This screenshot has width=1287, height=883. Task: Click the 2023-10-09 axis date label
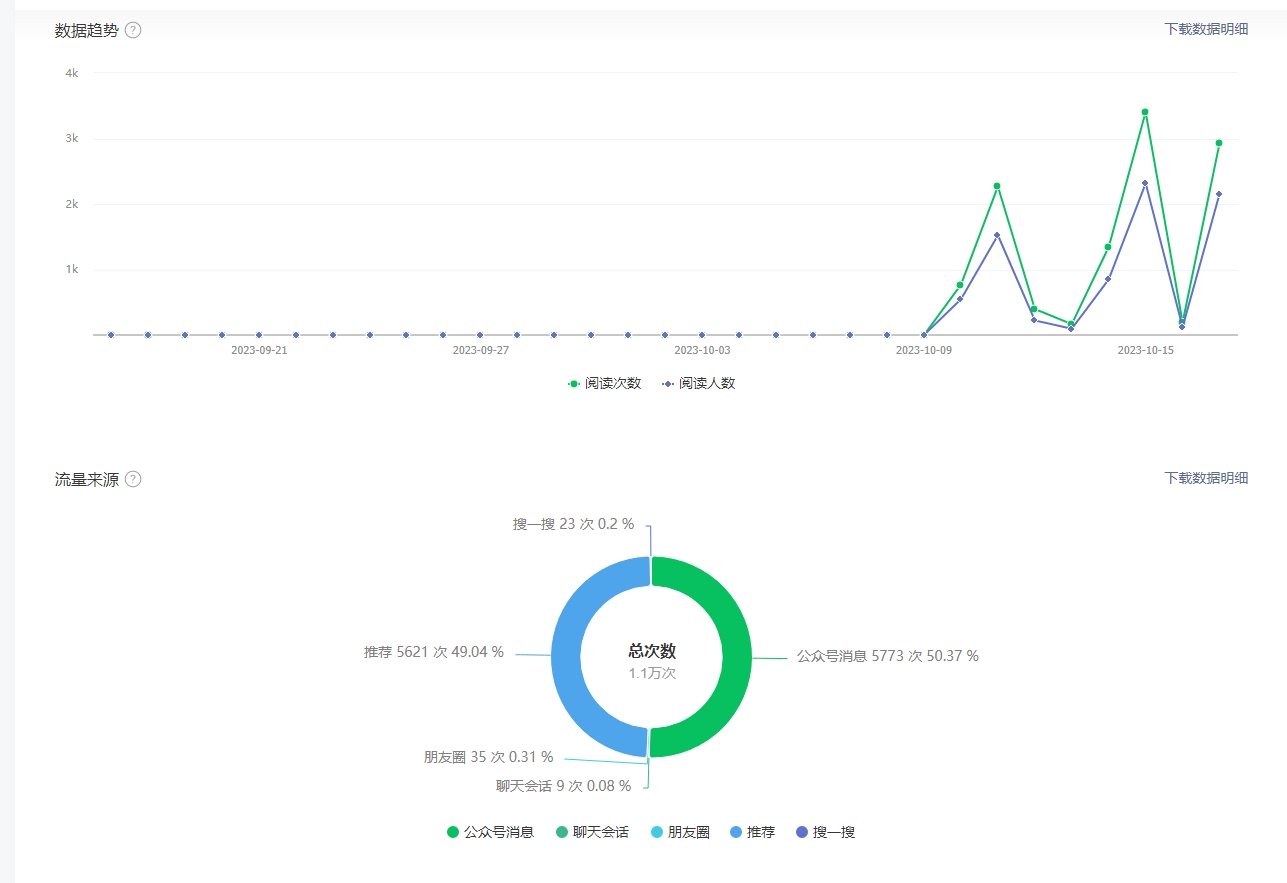click(x=924, y=351)
